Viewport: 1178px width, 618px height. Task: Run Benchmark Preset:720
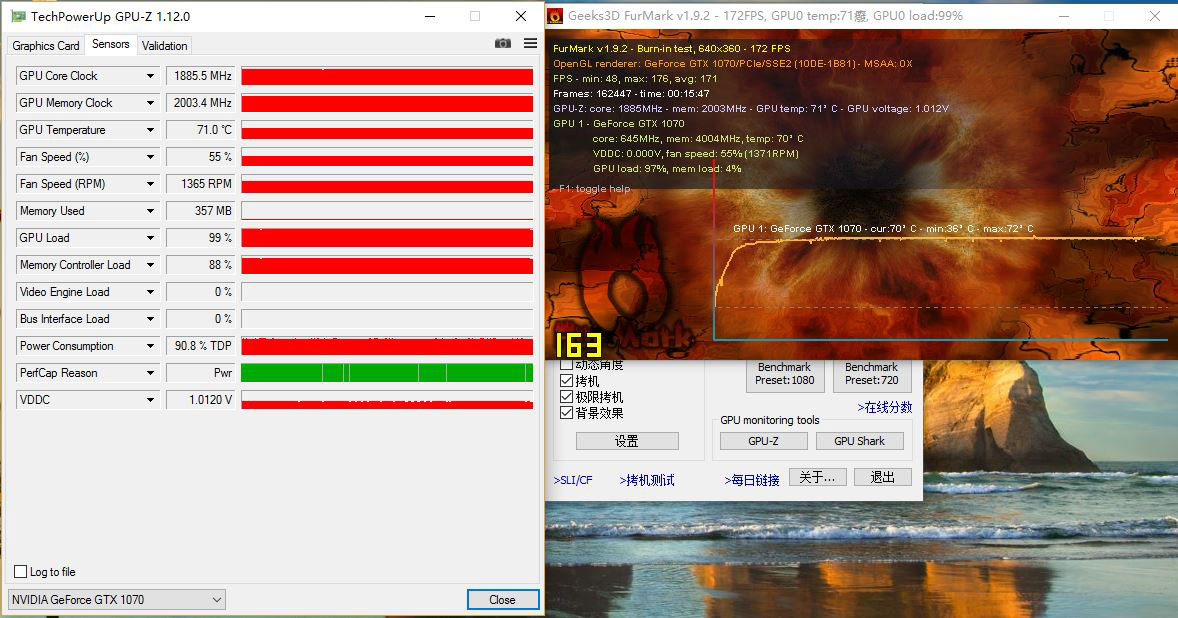871,374
